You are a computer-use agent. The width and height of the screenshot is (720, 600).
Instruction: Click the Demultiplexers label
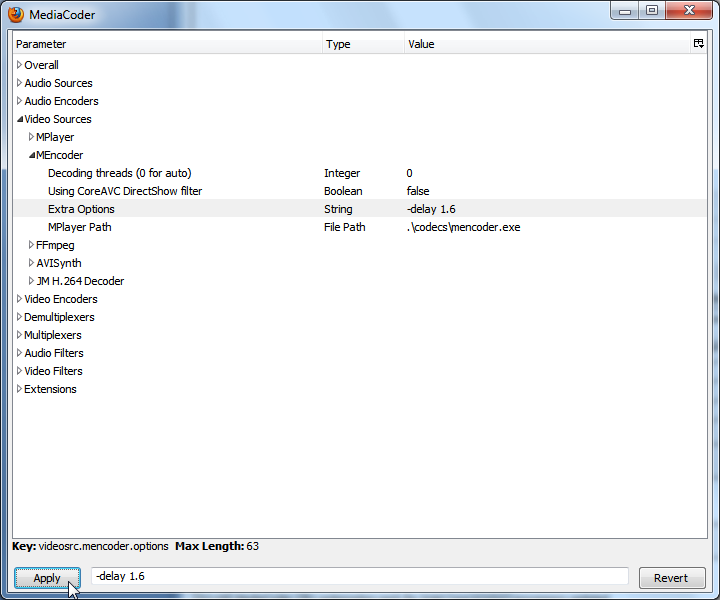pos(59,317)
